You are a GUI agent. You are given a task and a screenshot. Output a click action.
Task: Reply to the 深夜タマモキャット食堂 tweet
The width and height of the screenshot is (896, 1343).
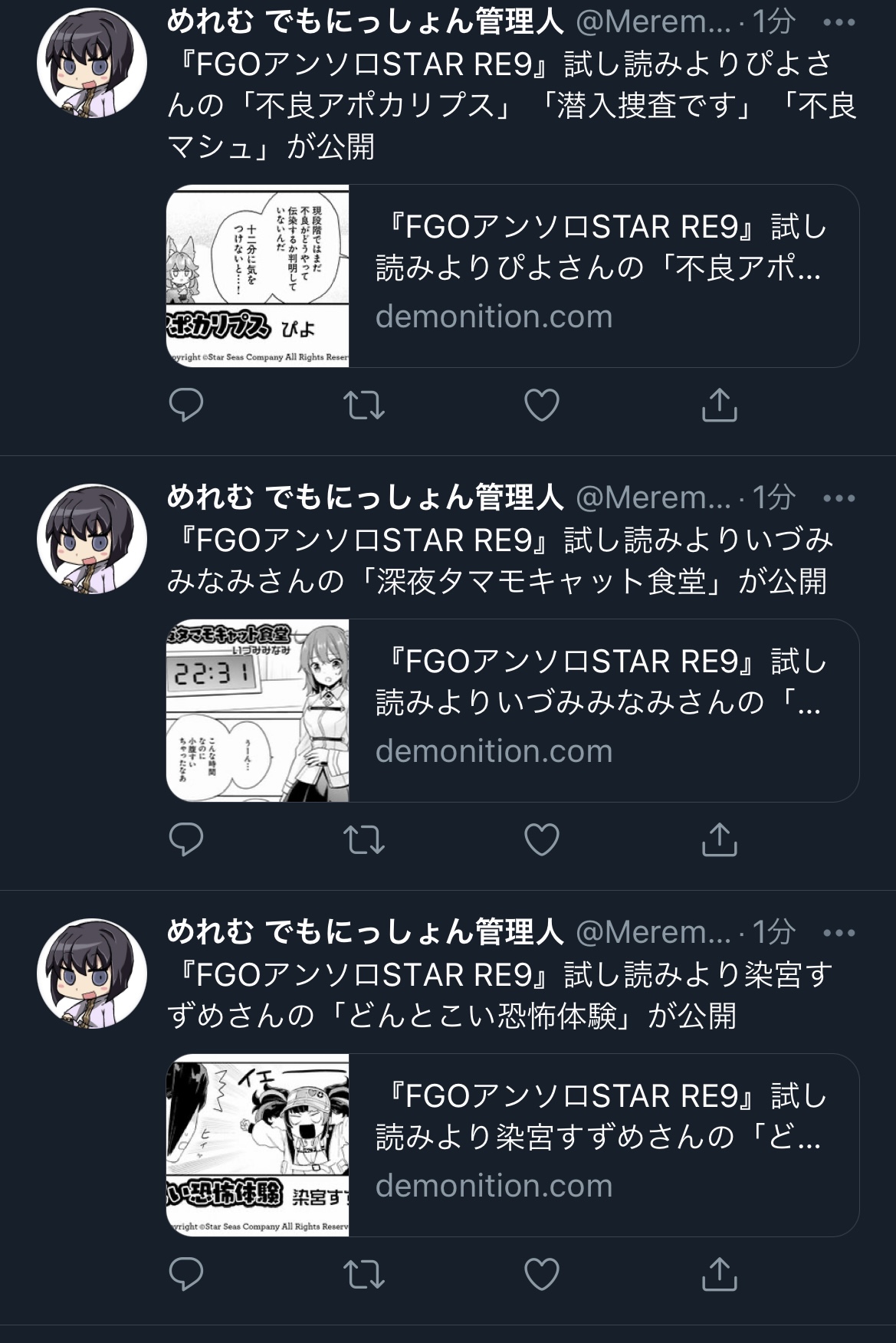tap(185, 840)
